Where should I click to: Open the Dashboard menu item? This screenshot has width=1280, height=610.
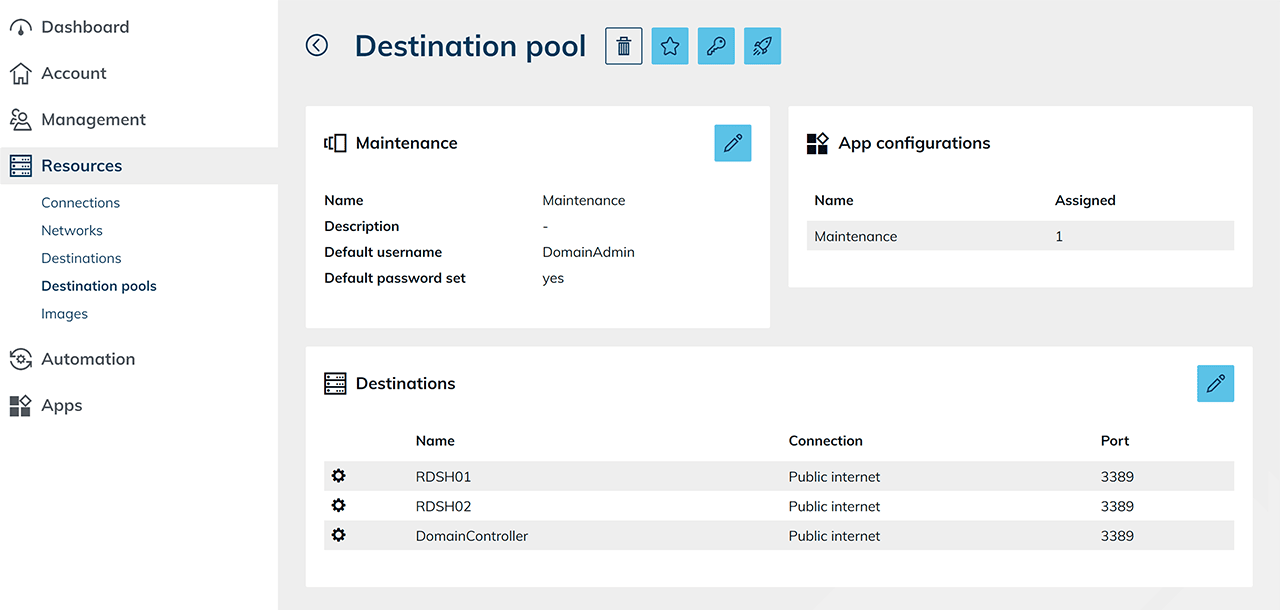click(85, 27)
